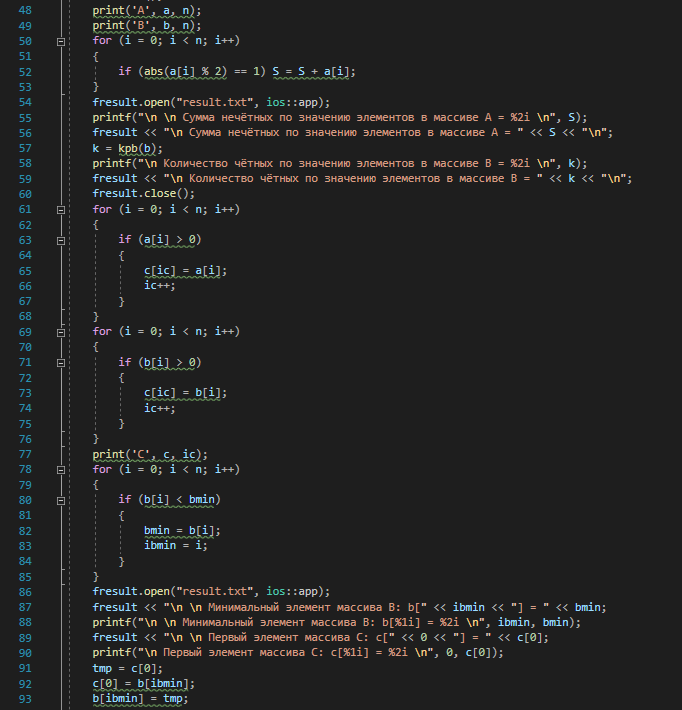The width and height of the screenshot is (682, 710).
Task: Click the c[ic] = a[i] assignment
Action: [x=185, y=271]
